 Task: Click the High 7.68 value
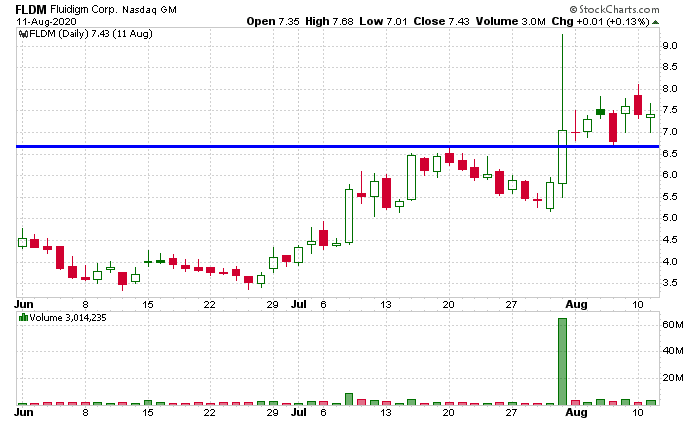pos(329,21)
